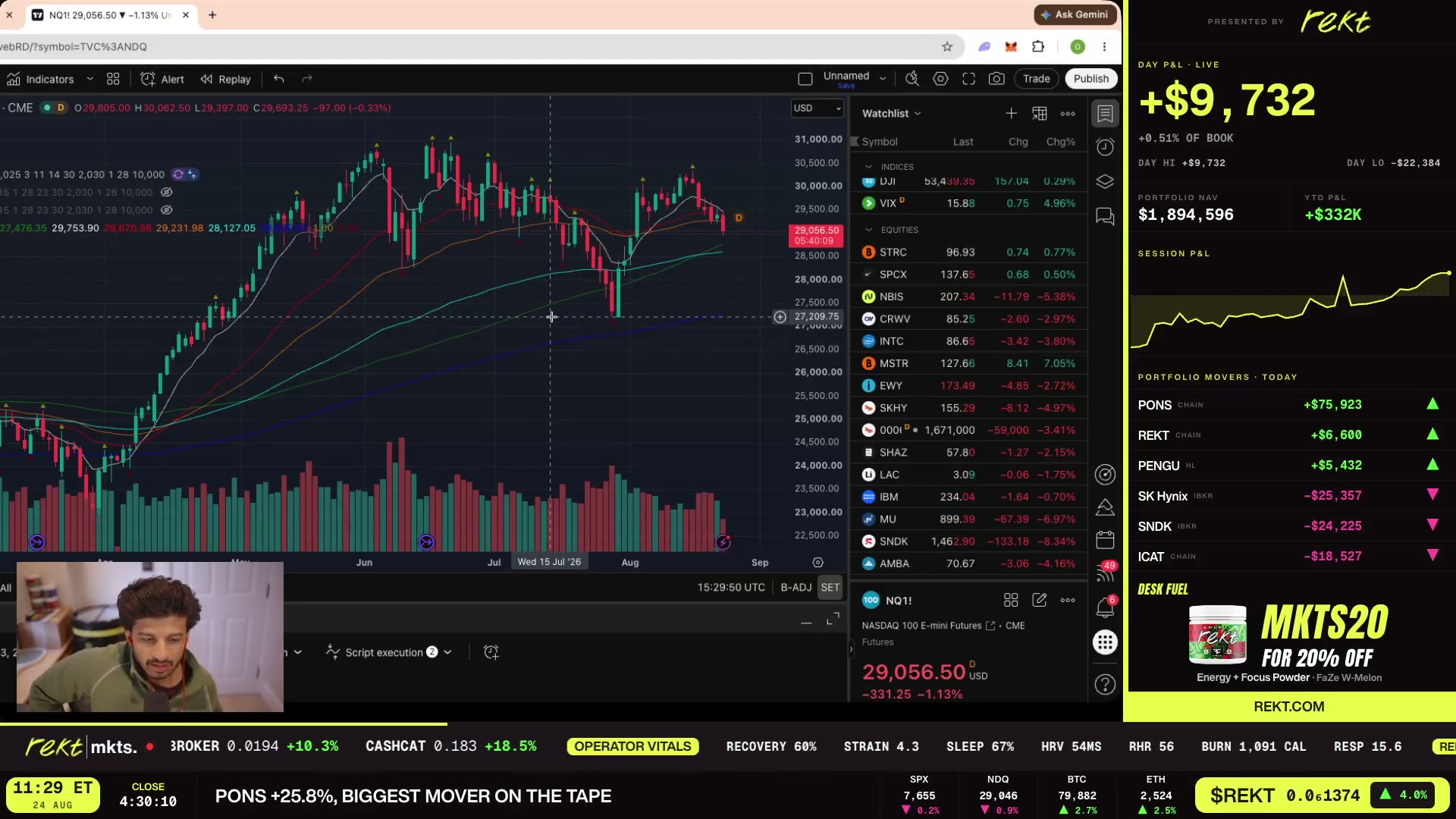Collapse the INDICES section
Image resolution: width=1456 pixels, height=819 pixels.
tap(868, 167)
